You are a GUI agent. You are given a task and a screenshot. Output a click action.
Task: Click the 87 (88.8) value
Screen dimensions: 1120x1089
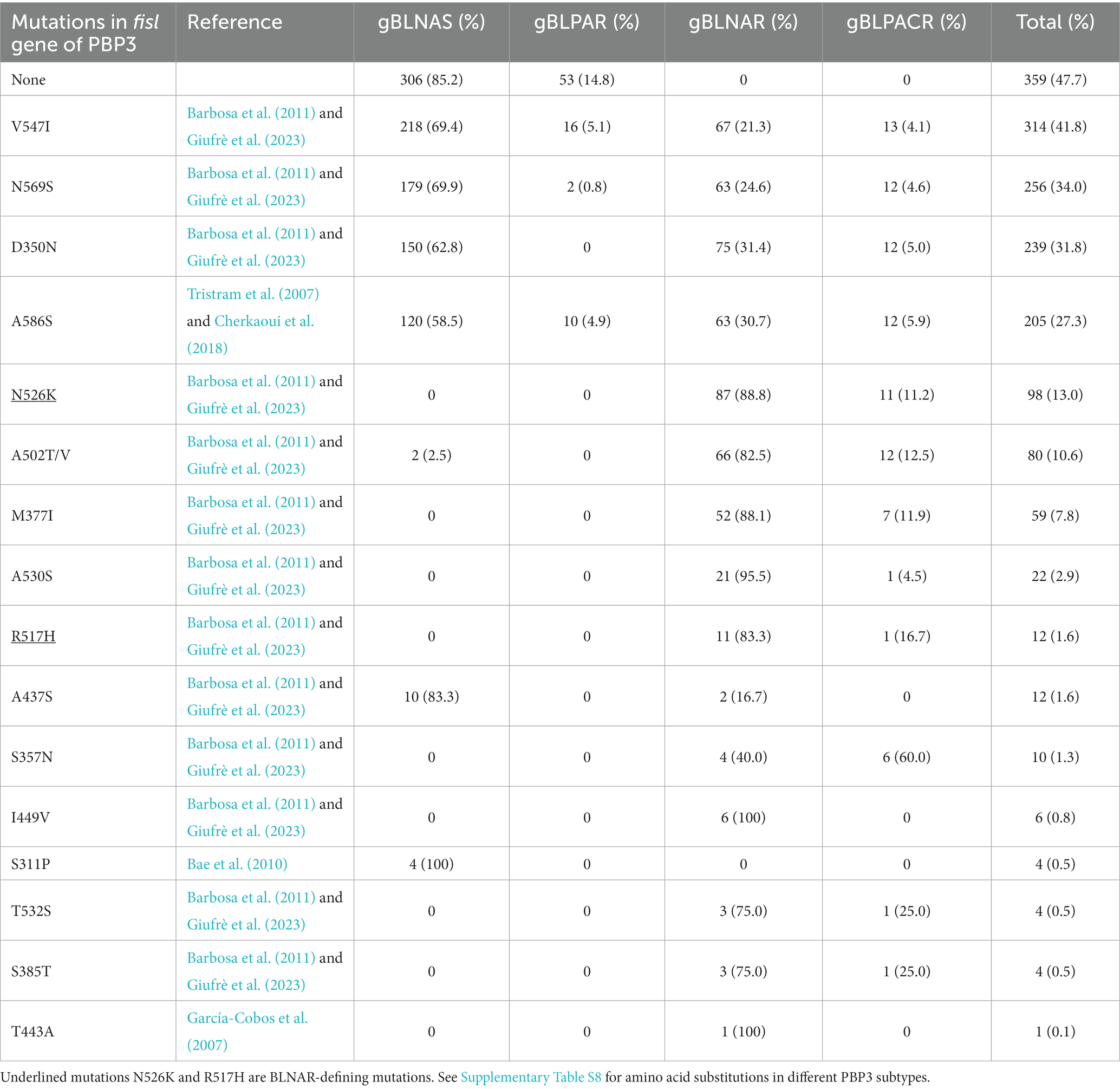tap(743, 395)
